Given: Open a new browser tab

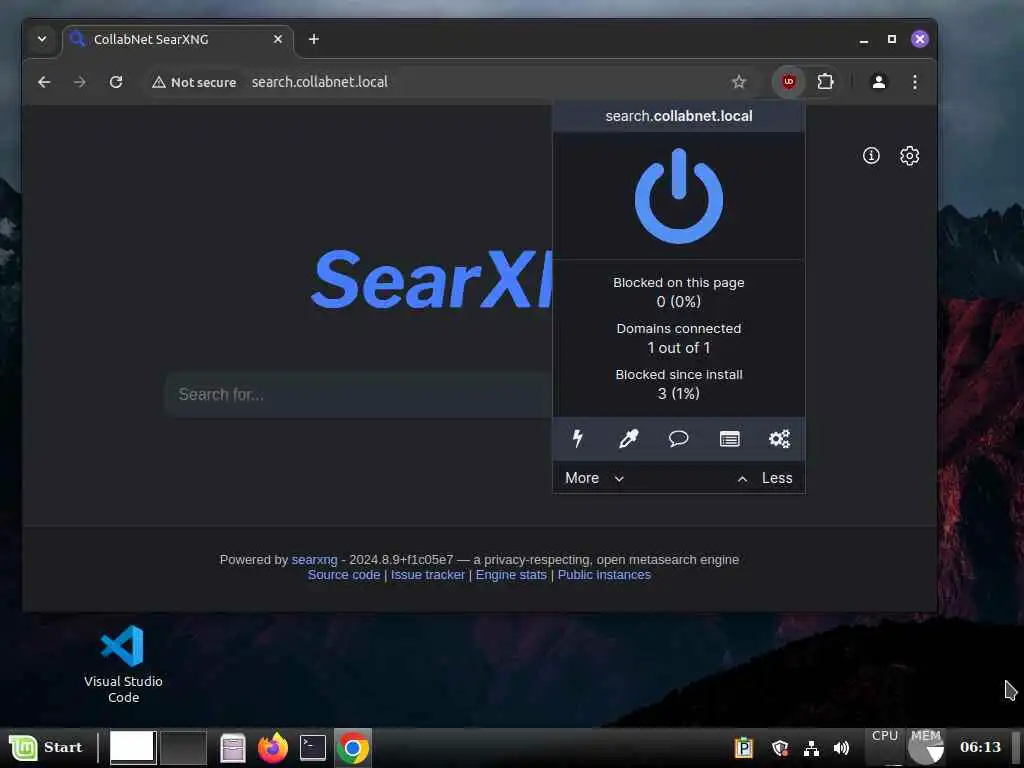Looking at the screenshot, I should coord(313,39).
